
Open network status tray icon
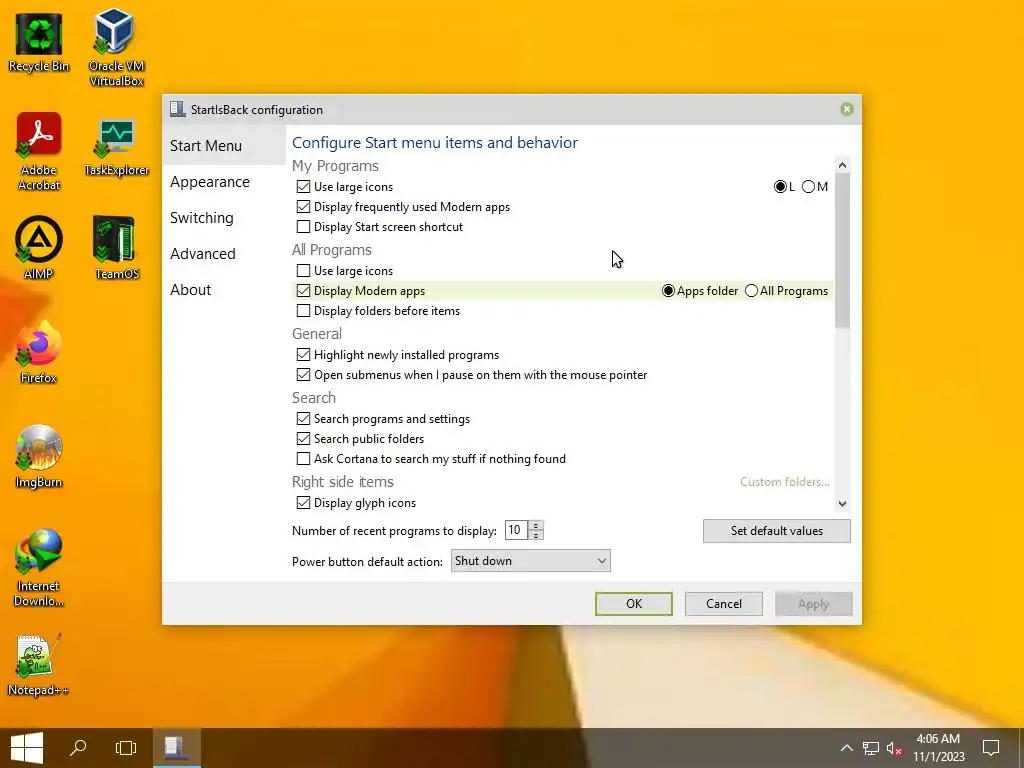click(871, 748)
